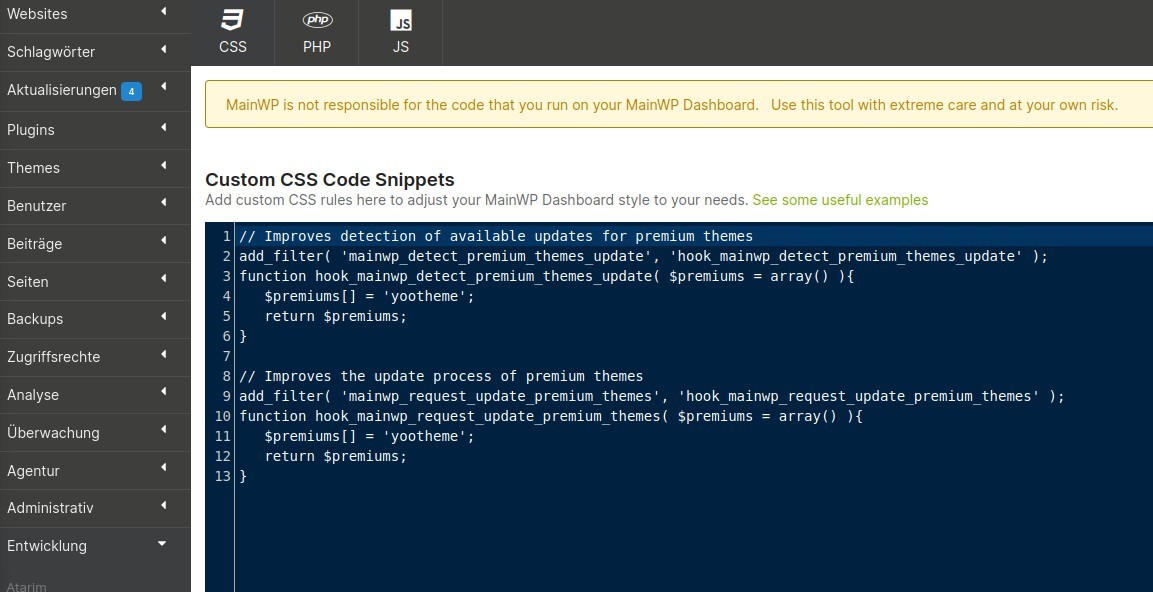The image size is (1153, 592).
Task: Click the PHP logo icon
Action: [x=317, y=21]
